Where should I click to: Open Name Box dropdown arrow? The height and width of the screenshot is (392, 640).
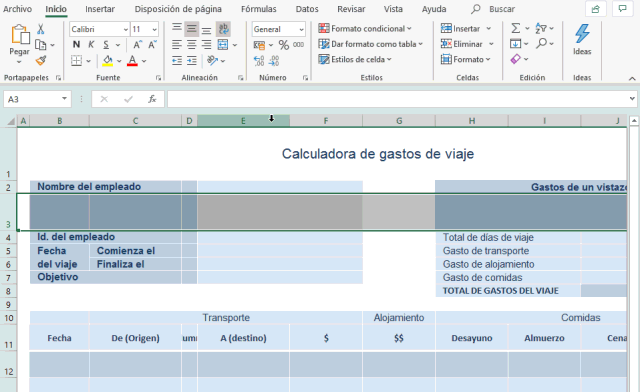[64, 99]
